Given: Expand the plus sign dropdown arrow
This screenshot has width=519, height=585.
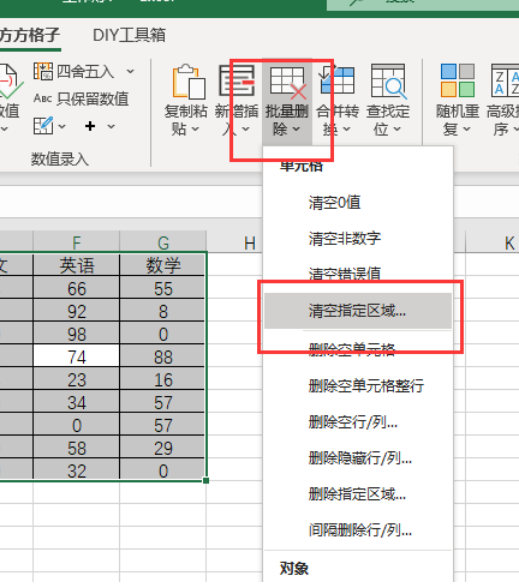Looking at the screenshot, I should [x=111, y=126].
